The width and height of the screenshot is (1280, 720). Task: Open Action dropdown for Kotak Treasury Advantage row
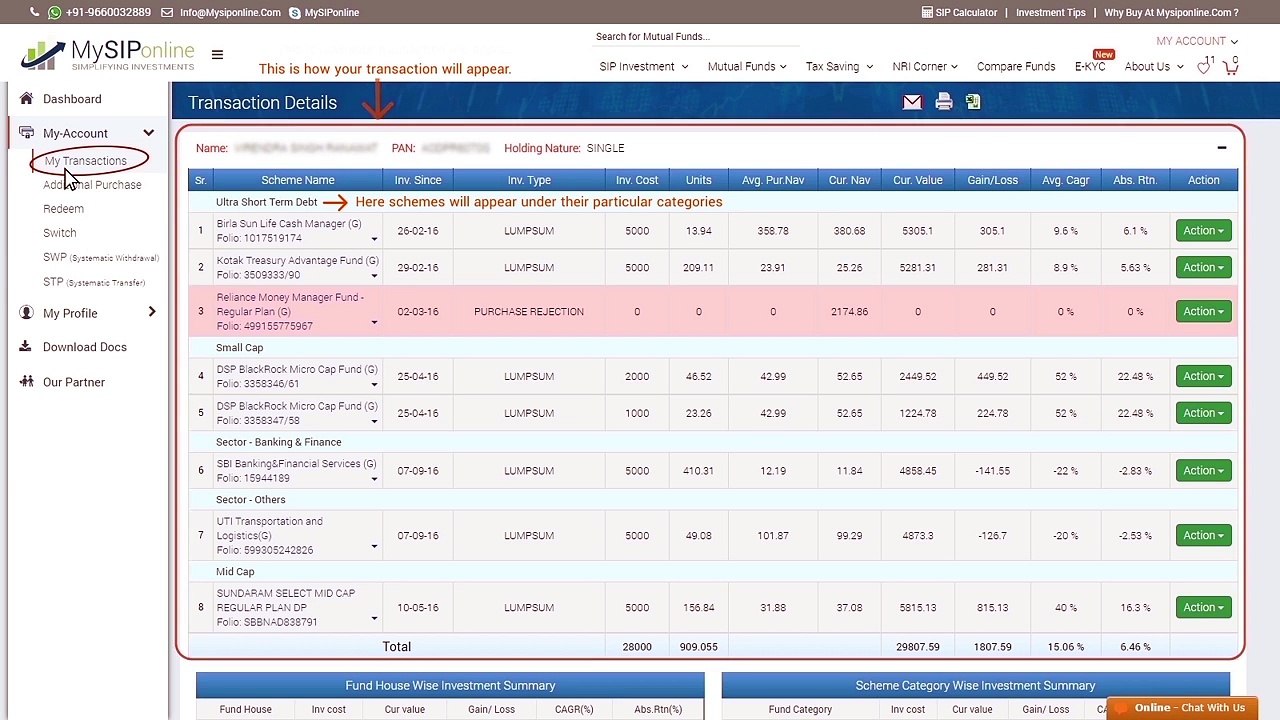(x=1203, y=267)
